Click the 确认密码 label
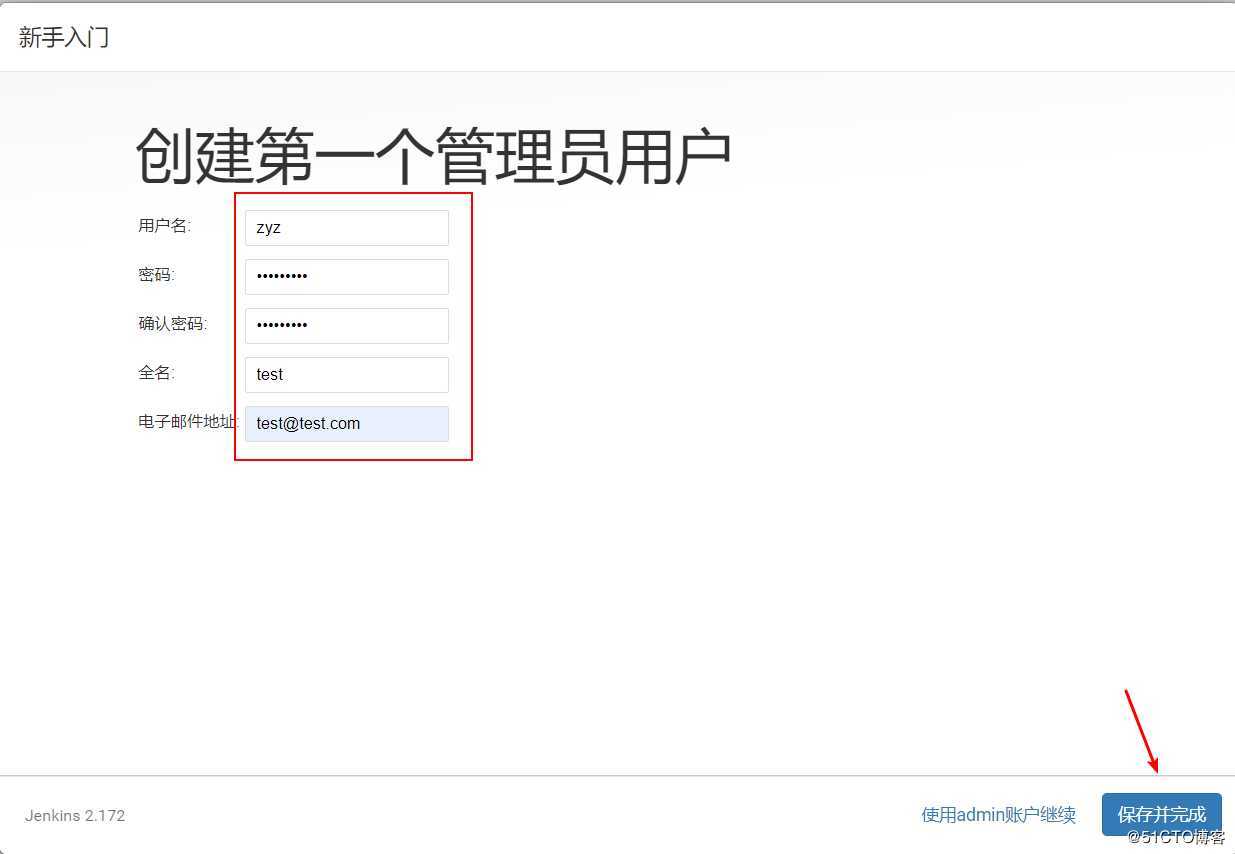Viewport: 1235px width, 854px height. pyautogui.click(x=172, y=323)
